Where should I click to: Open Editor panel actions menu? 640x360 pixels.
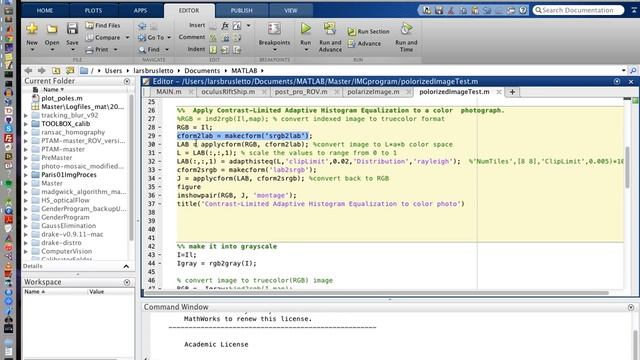[617, 82]
